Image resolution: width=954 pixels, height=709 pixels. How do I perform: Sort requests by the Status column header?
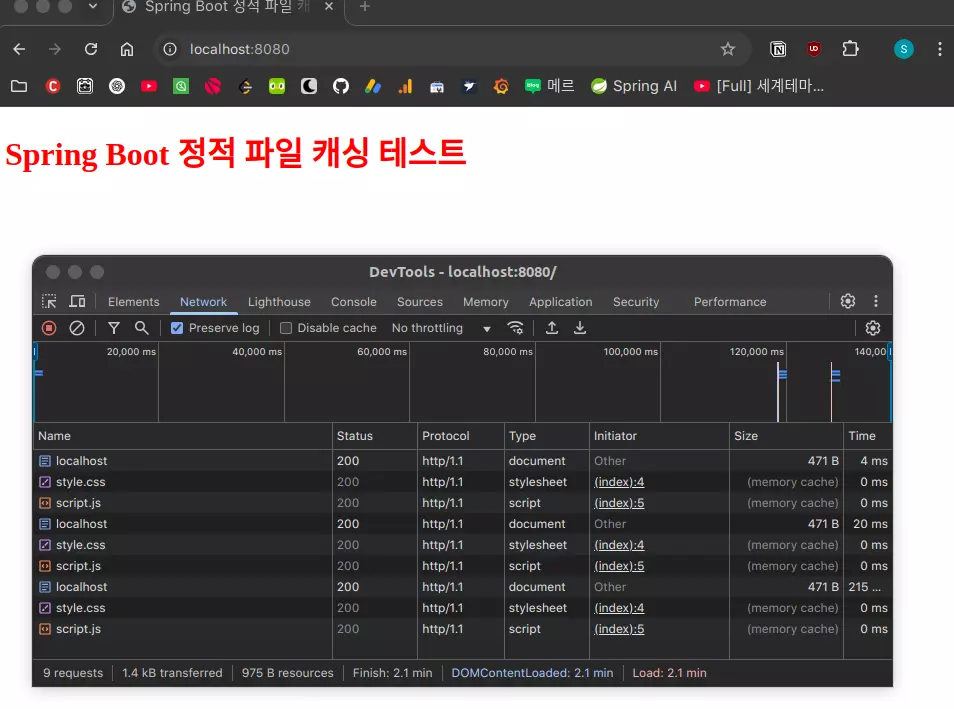click(375, 436)
